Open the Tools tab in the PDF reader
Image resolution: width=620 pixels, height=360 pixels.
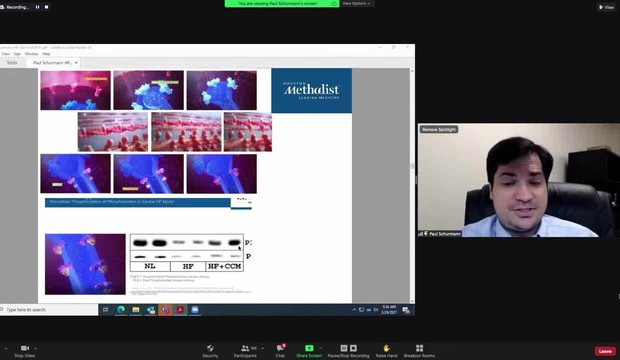click(12, 63)
